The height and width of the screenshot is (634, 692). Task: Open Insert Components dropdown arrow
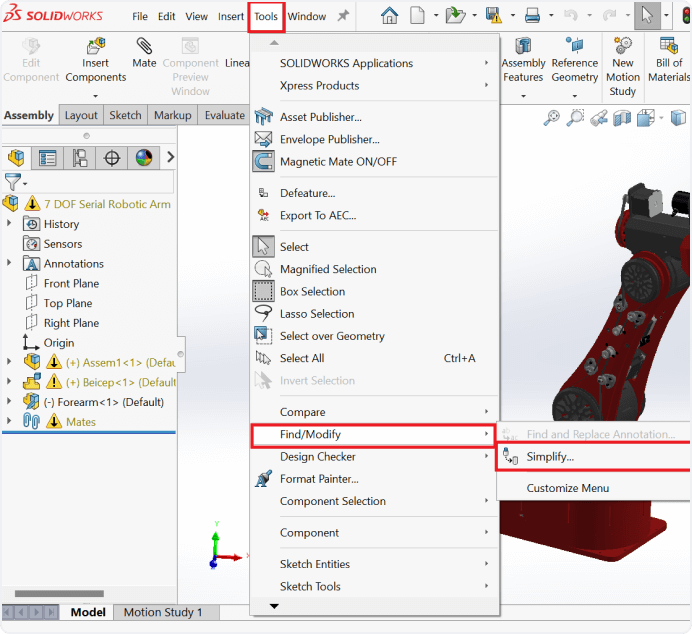coord(95,96)
